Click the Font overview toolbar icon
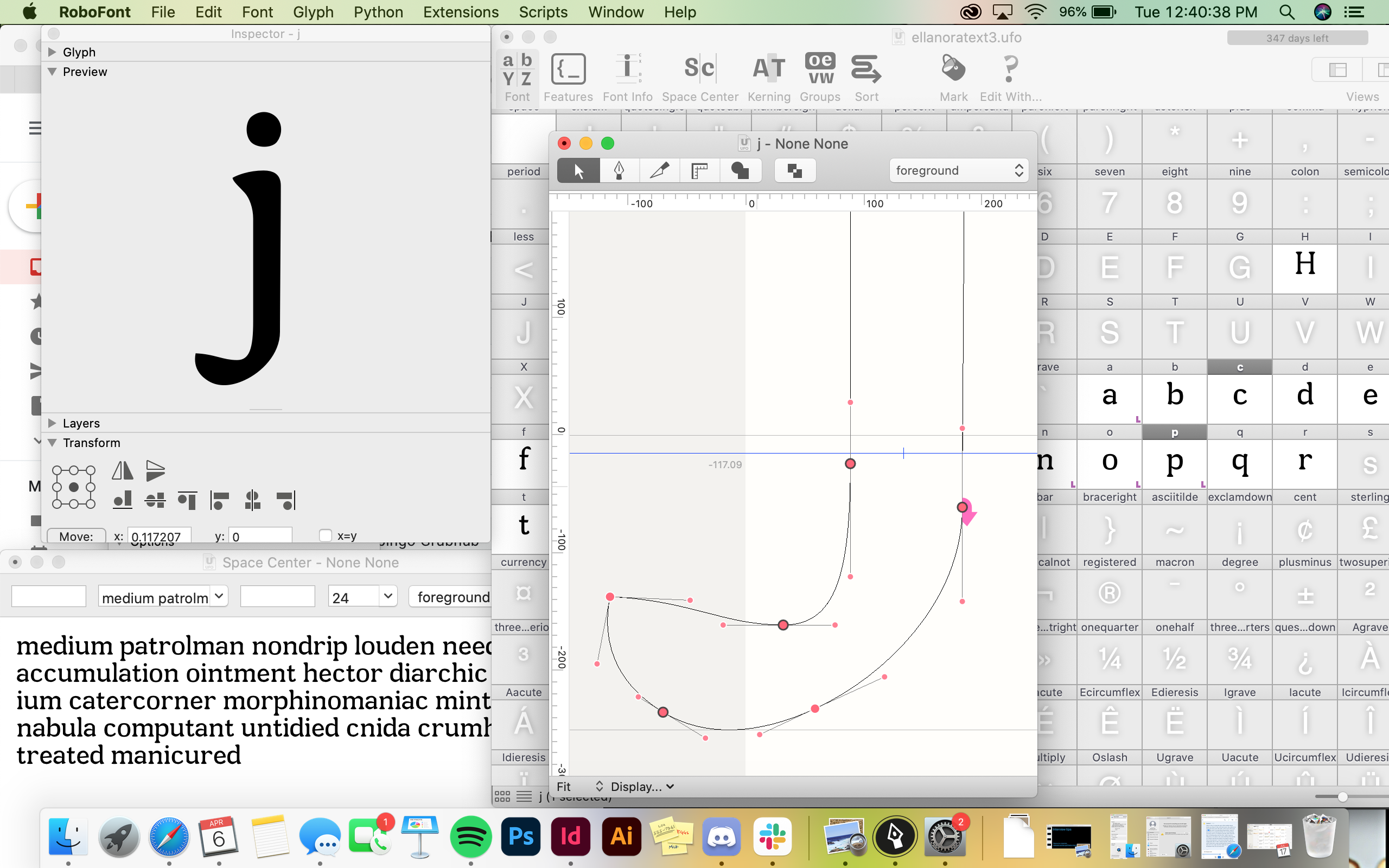This screenshot has height=868, width=1389. pyautogui.click(x=517, y=78)
